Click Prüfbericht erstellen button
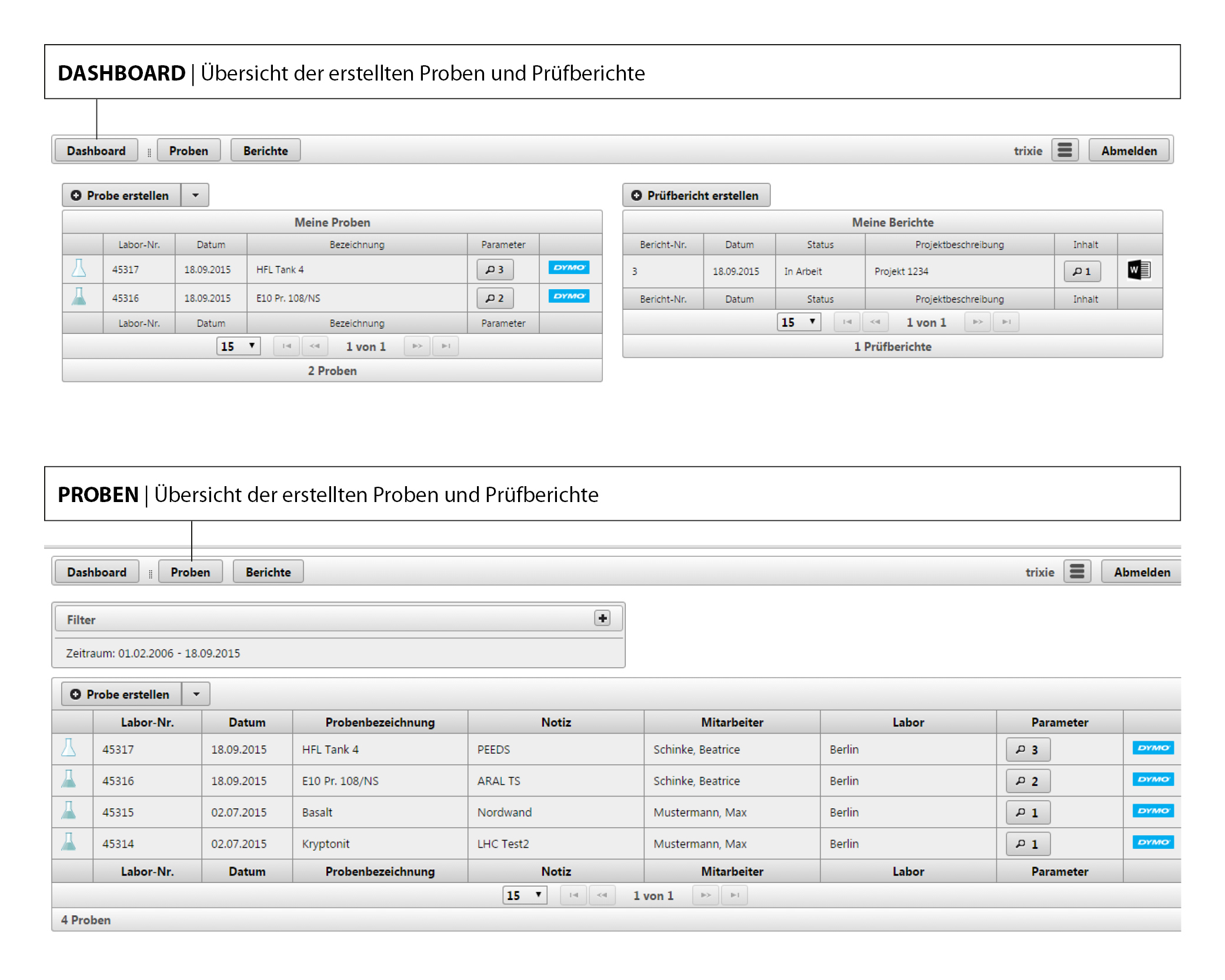Image resolution: width=1225 pixels, height=980 pixels. (696, 195)
